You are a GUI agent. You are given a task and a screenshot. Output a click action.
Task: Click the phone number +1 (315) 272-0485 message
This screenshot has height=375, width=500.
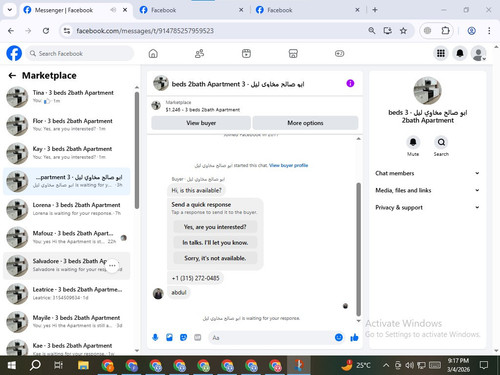tap(195, 278)
